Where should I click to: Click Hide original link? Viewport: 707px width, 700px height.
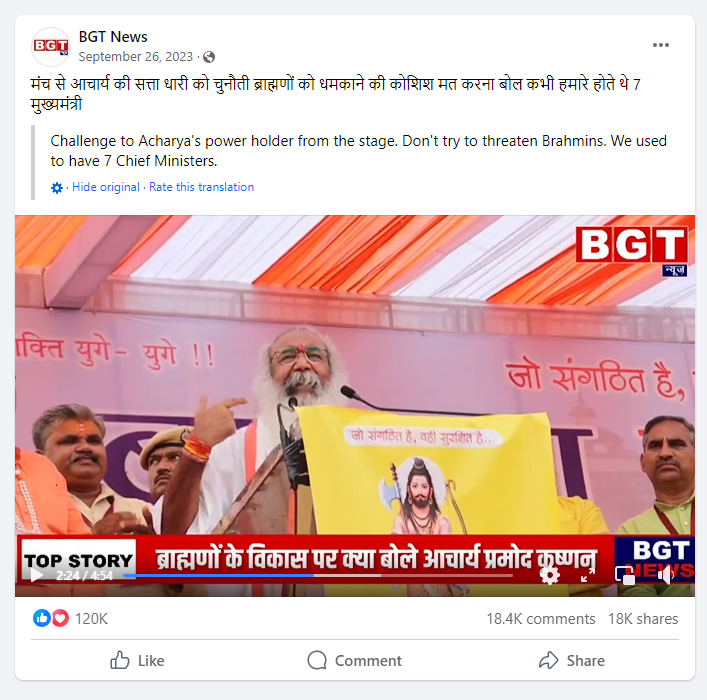coord(106,187)
